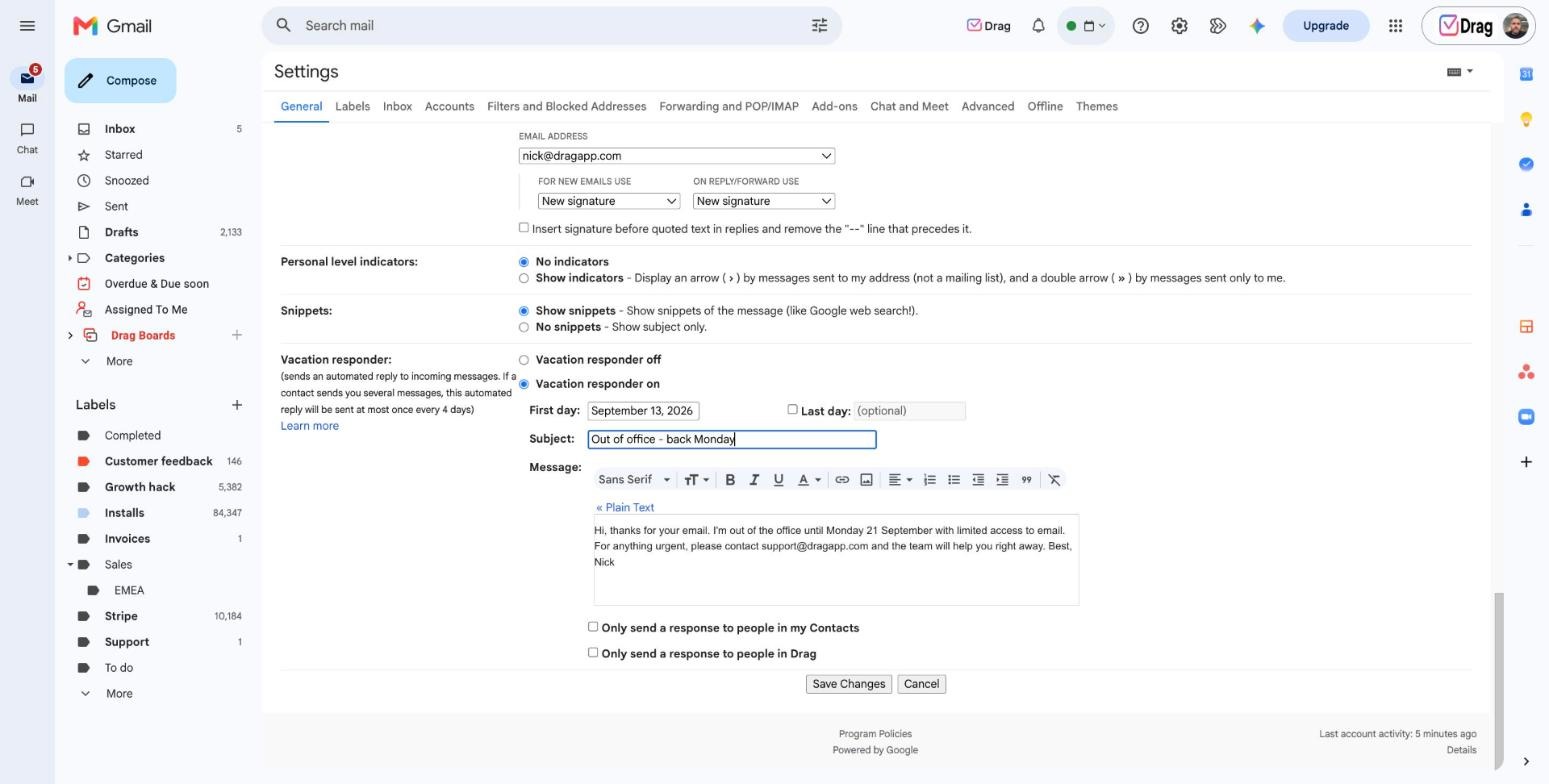This screenshot has width=1549, height=784.
Task: Open the email address dropdown
Action: click(677, 156)
